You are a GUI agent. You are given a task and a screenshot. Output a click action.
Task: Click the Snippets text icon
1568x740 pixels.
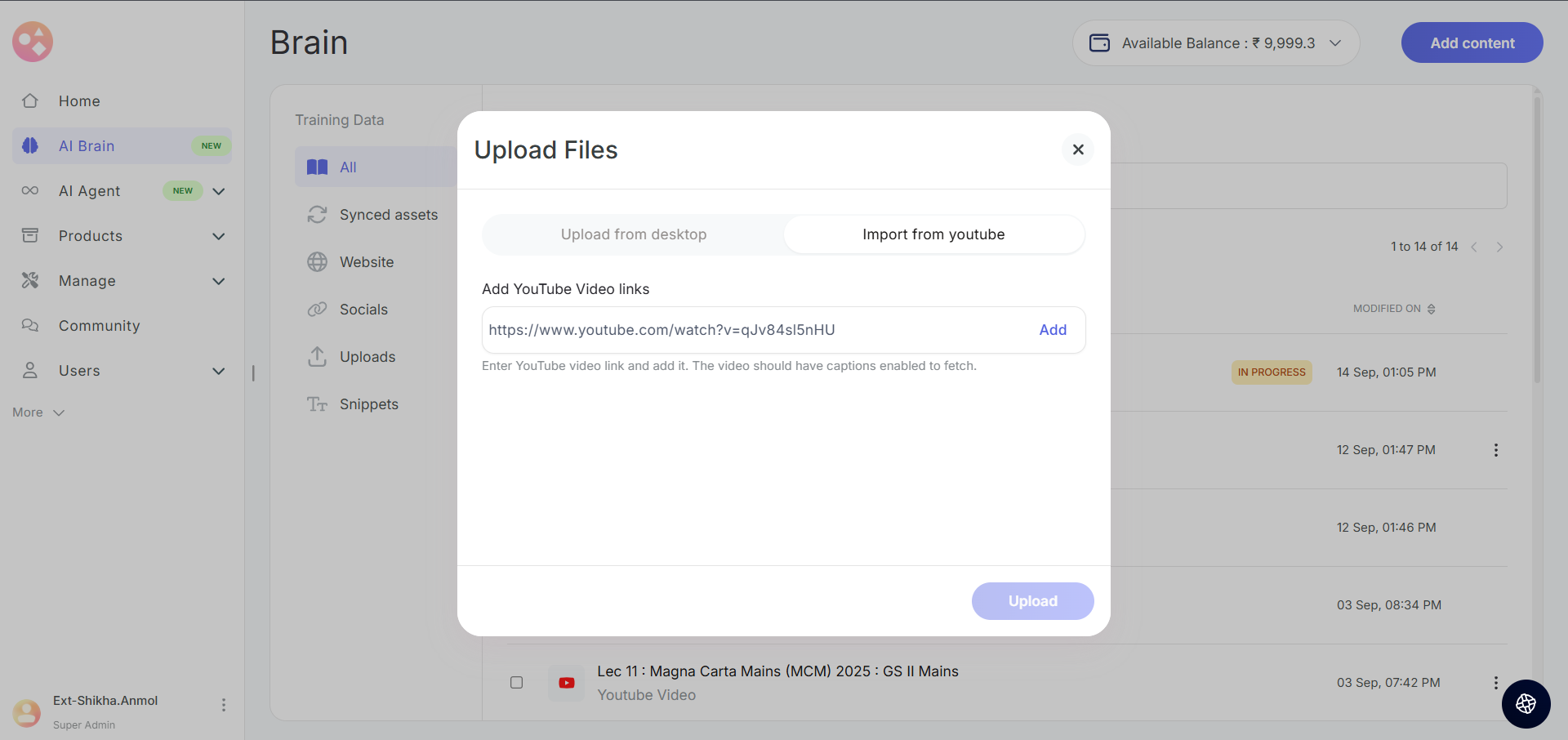click(317, 403)
